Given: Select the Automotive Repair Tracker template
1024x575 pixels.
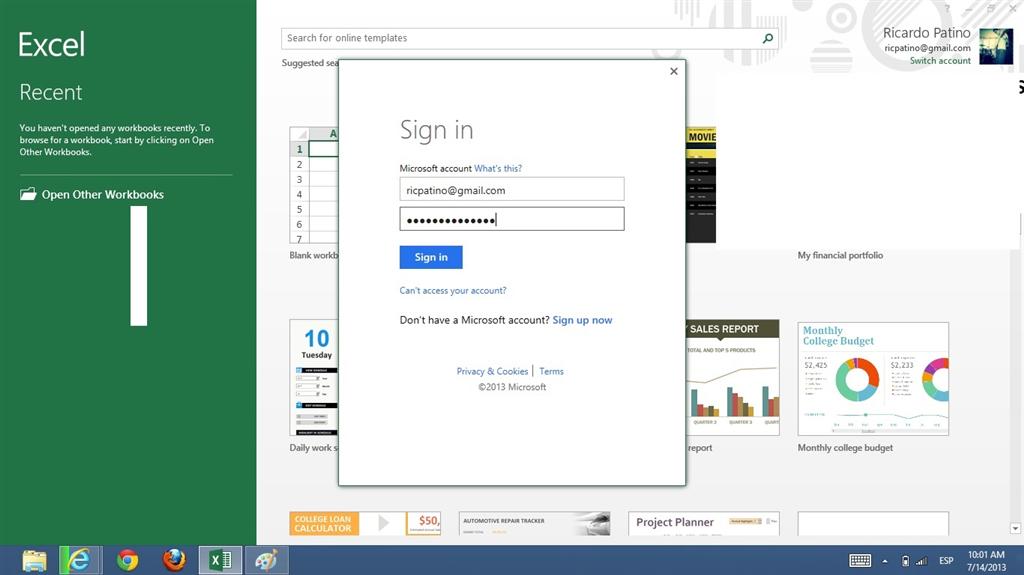Looking at the screenshot, I should point(534,523).
